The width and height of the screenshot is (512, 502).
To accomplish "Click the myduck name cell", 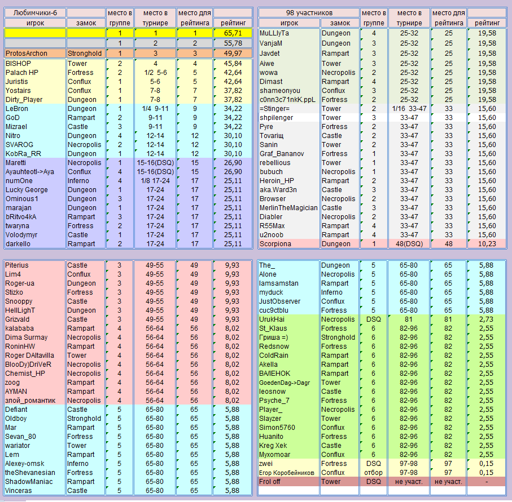I will point(289,292).
